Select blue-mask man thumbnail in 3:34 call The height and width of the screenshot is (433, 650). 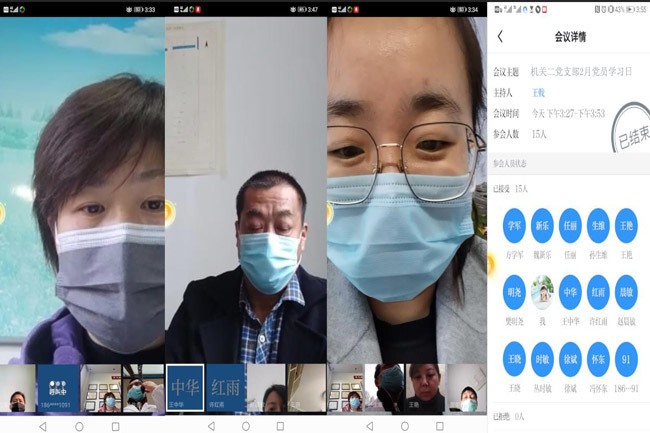click(x=467, y=388)
